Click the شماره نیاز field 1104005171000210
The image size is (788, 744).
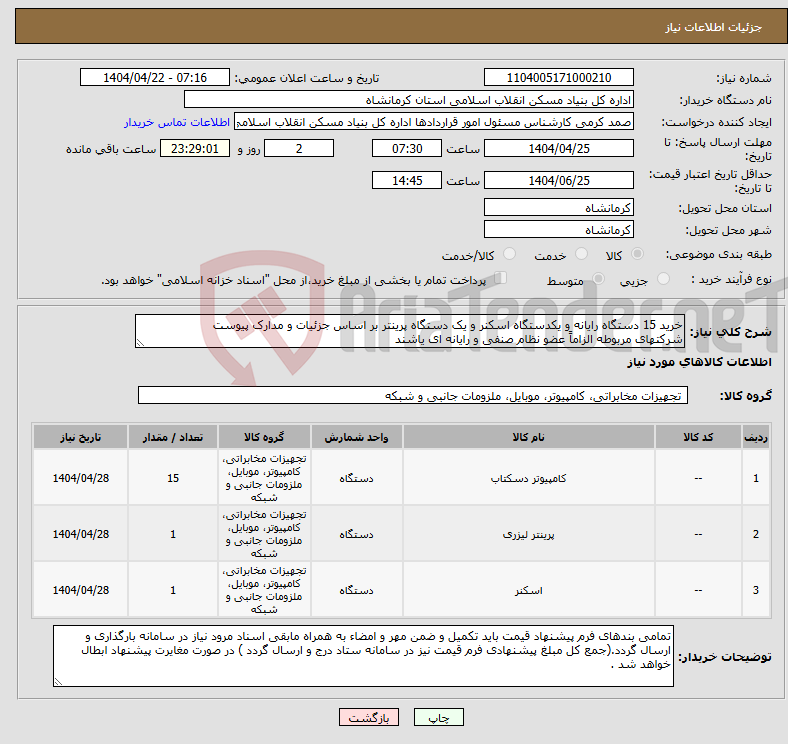click(x=558, y=77)
